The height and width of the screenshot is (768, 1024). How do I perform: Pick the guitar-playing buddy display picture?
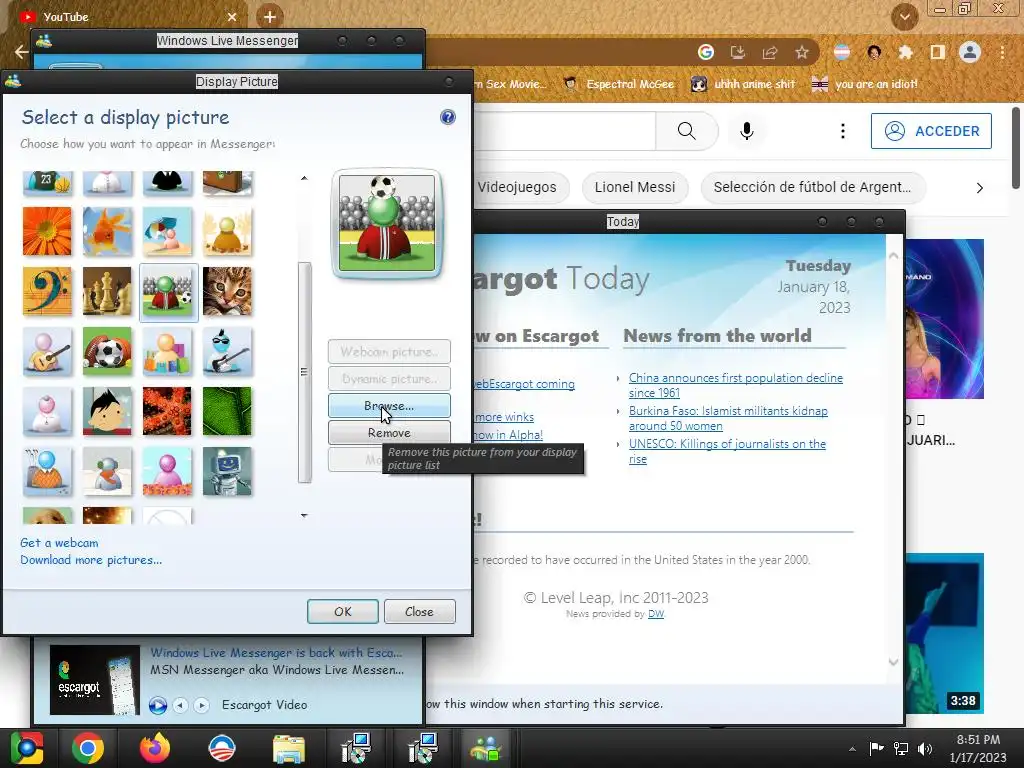tap(47, 351)
